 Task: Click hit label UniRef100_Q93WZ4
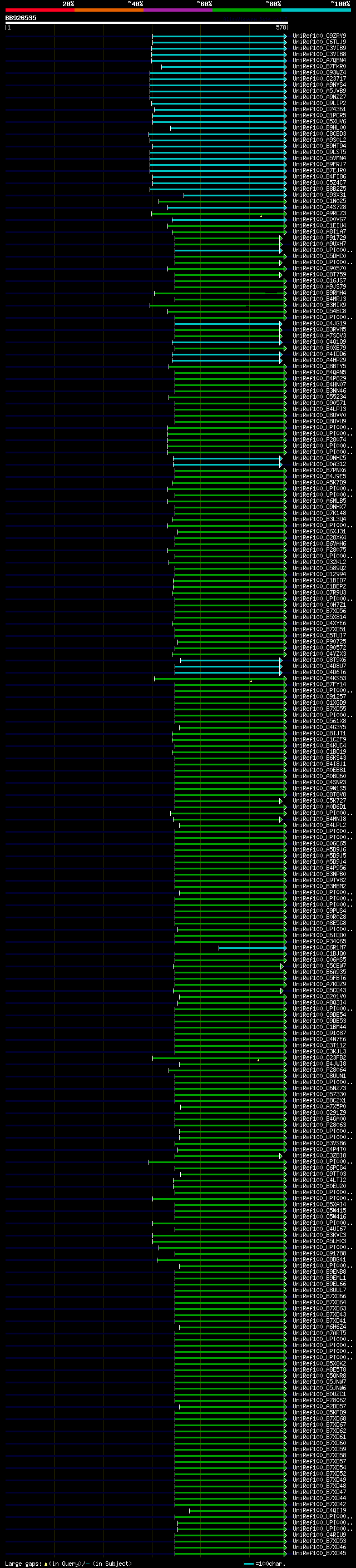(319, 72)
